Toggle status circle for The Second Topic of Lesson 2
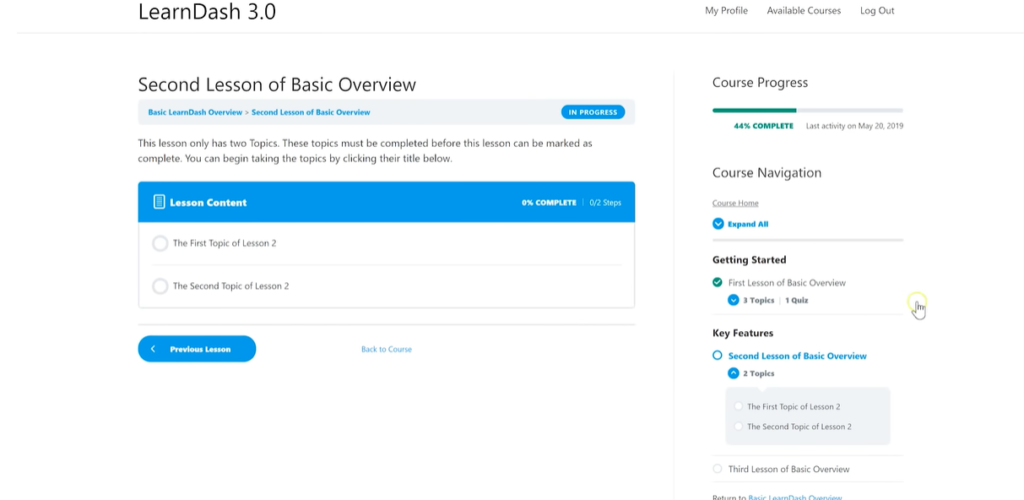This screenshot has height=500, width=1024. point(160,286)
